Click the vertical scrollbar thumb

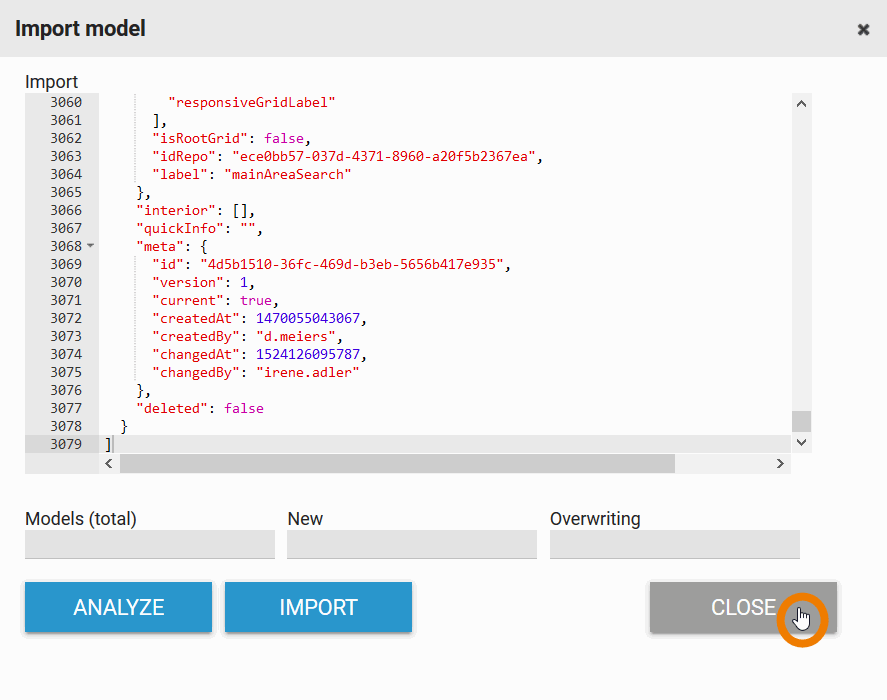pos(801,421)
